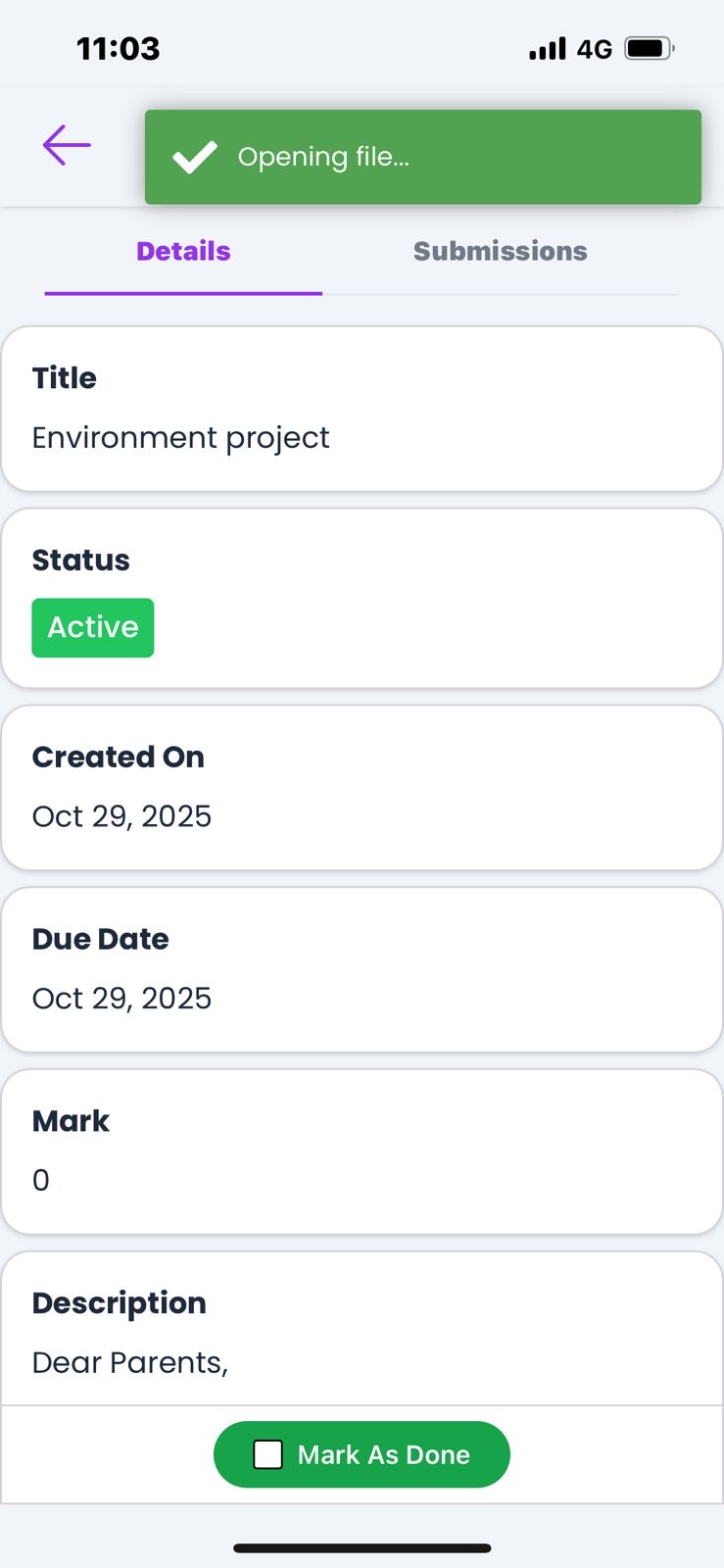
Task: Tap the Due Date card
Action: 362,969
